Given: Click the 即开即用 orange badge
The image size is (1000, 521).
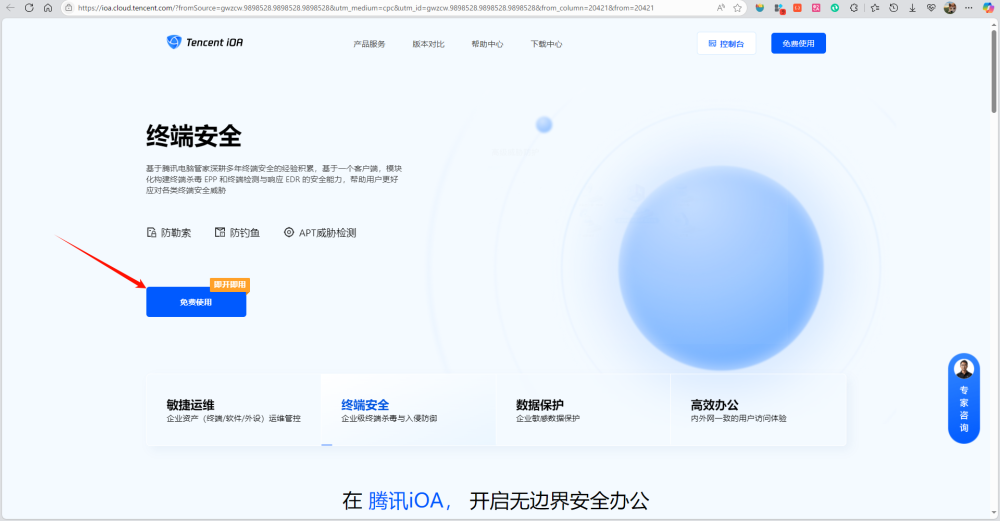Looking at the screenshot, I should [230, 284].
